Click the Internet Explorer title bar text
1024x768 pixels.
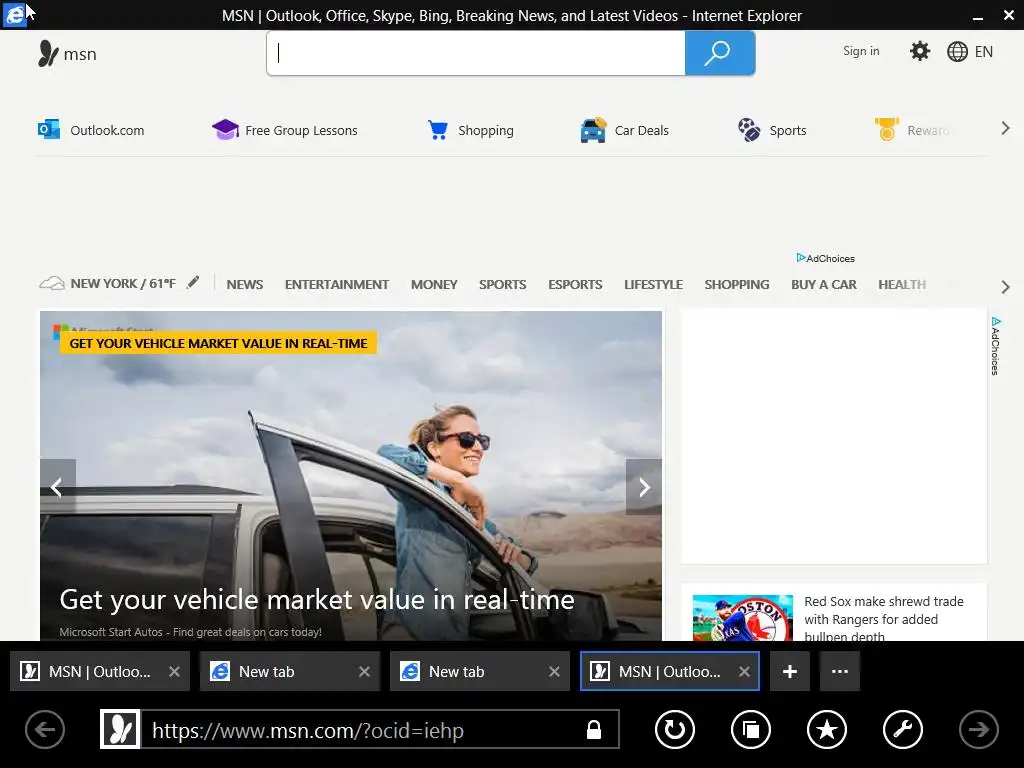point(511,16)
